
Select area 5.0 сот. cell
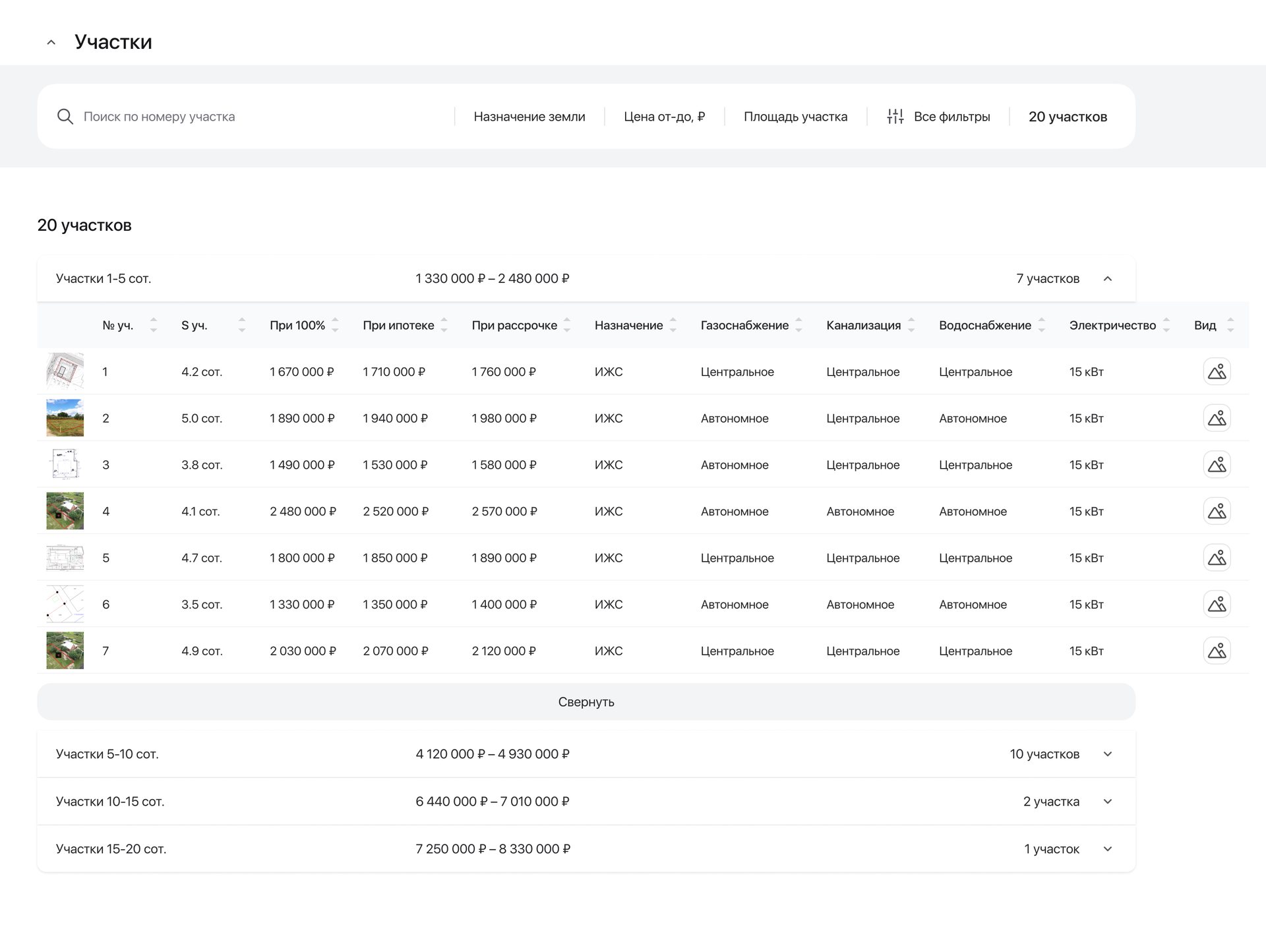(202, 419)
